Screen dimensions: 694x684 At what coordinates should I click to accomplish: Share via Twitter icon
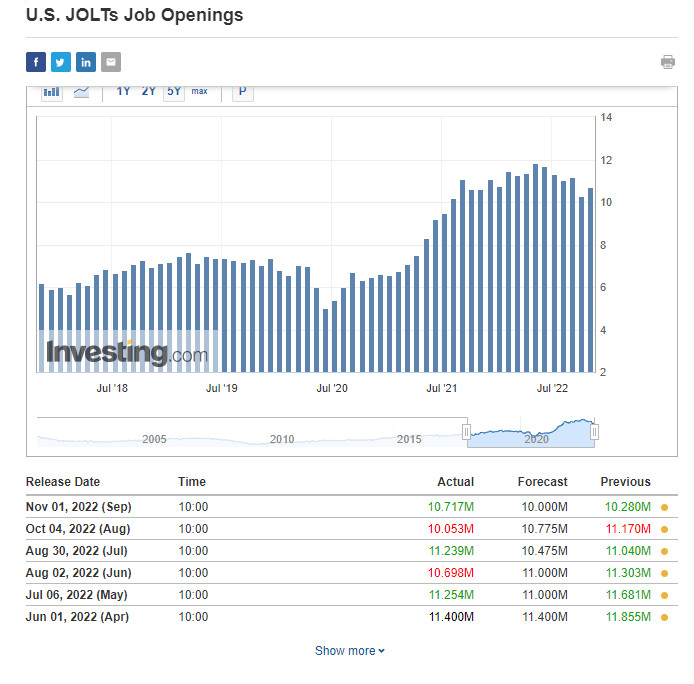[61, 62]
